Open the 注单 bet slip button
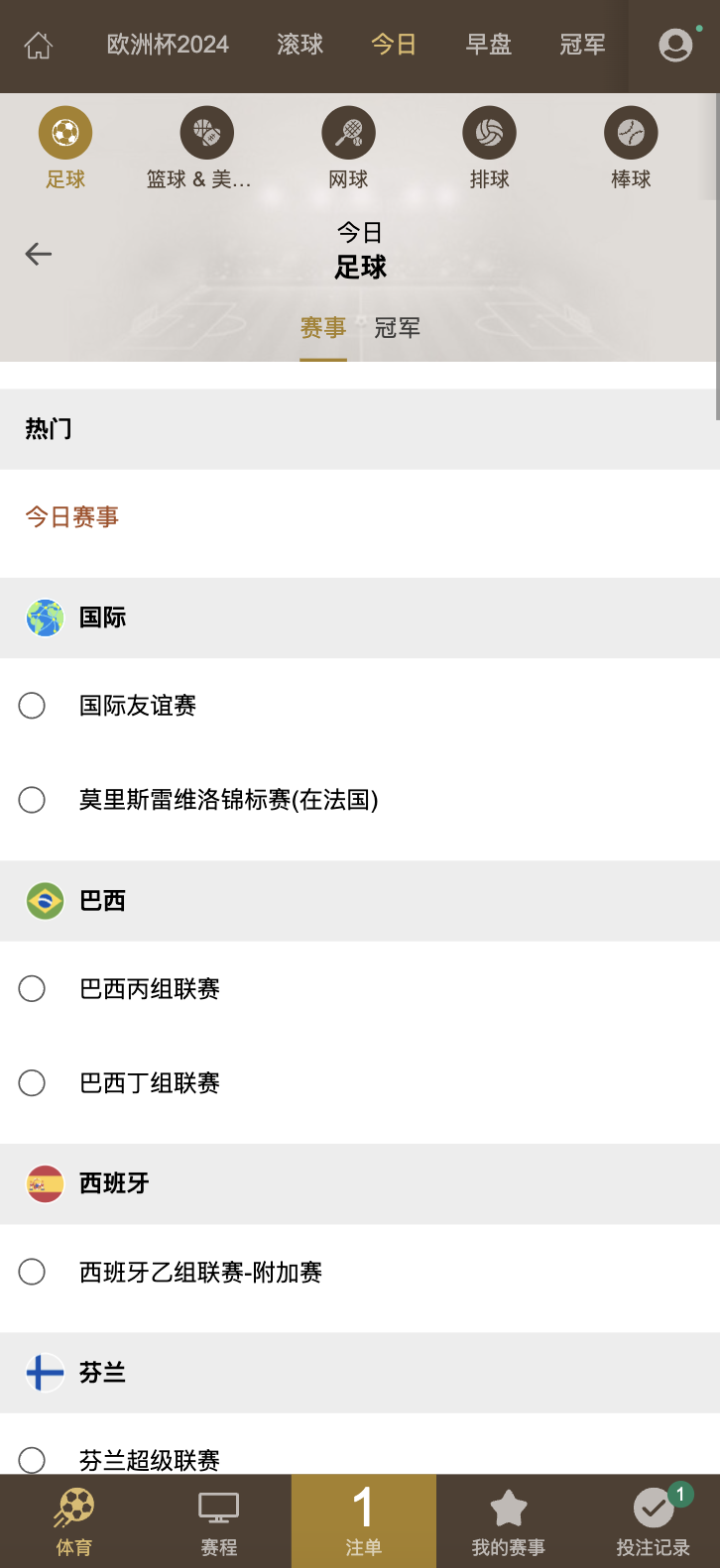Viewport: 720px width, 1568px height. click(363, 1521)
